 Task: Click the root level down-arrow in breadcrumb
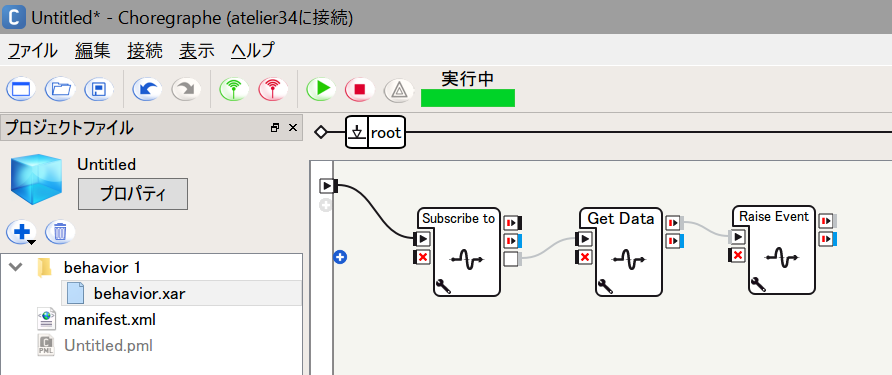point(357,133)
